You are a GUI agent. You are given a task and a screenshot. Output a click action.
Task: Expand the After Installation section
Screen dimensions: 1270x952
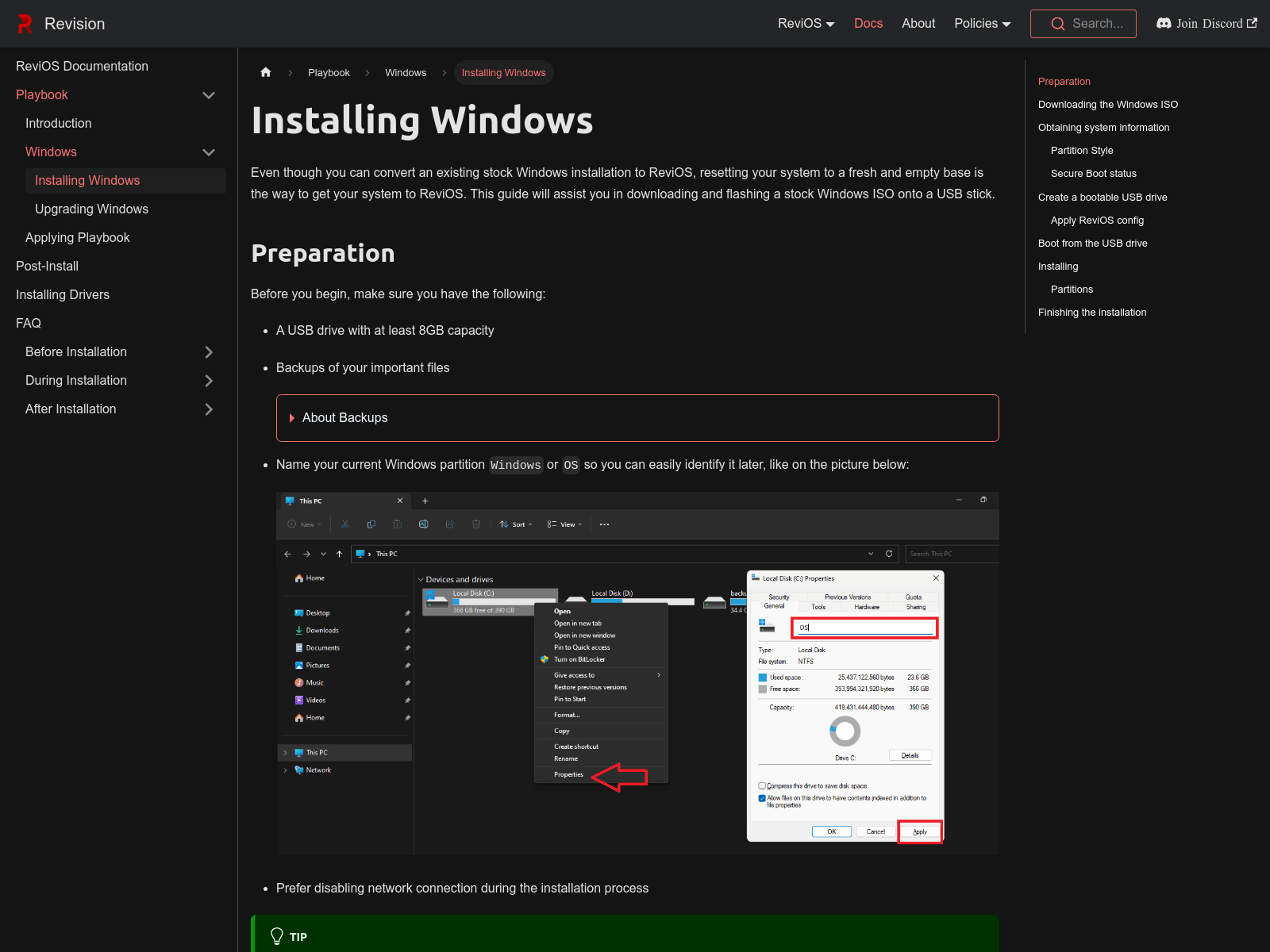tap(209, 409)
